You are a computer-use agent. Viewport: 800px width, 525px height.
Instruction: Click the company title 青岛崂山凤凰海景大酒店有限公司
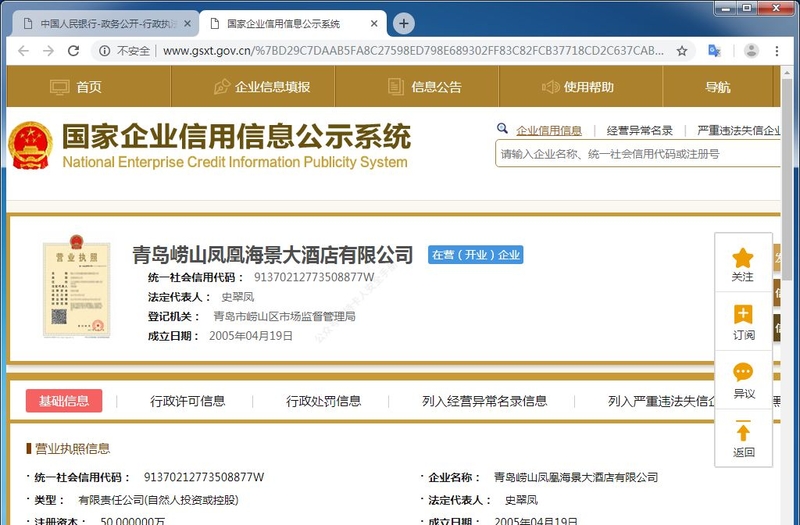tap(272, 255)
